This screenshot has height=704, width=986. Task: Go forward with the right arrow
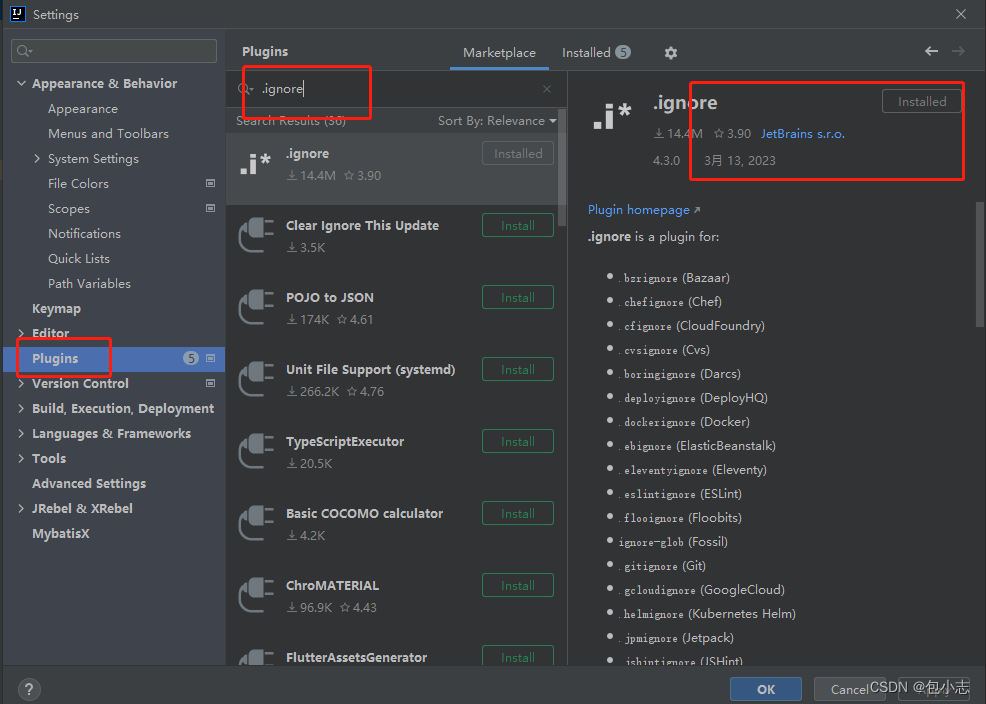958,52
